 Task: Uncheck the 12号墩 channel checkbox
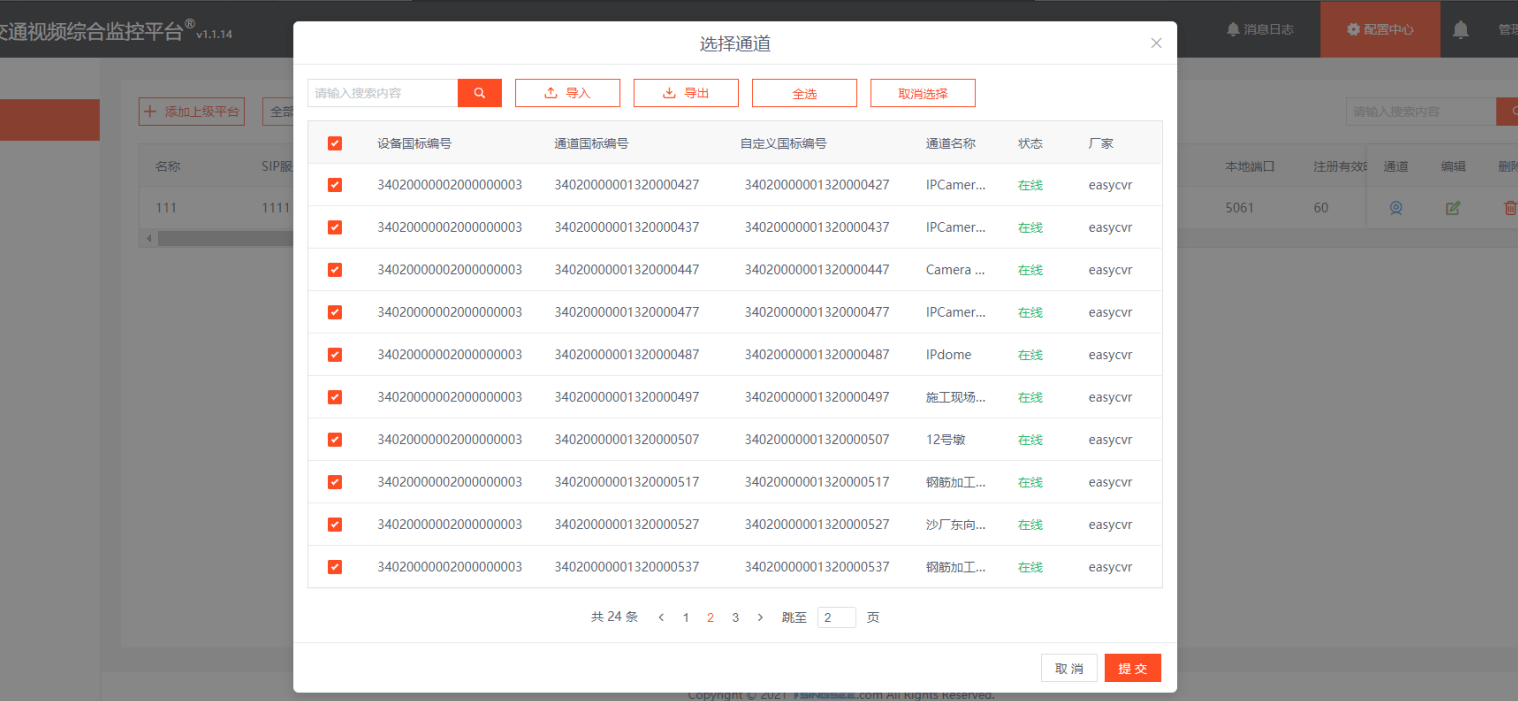[335, 440]
